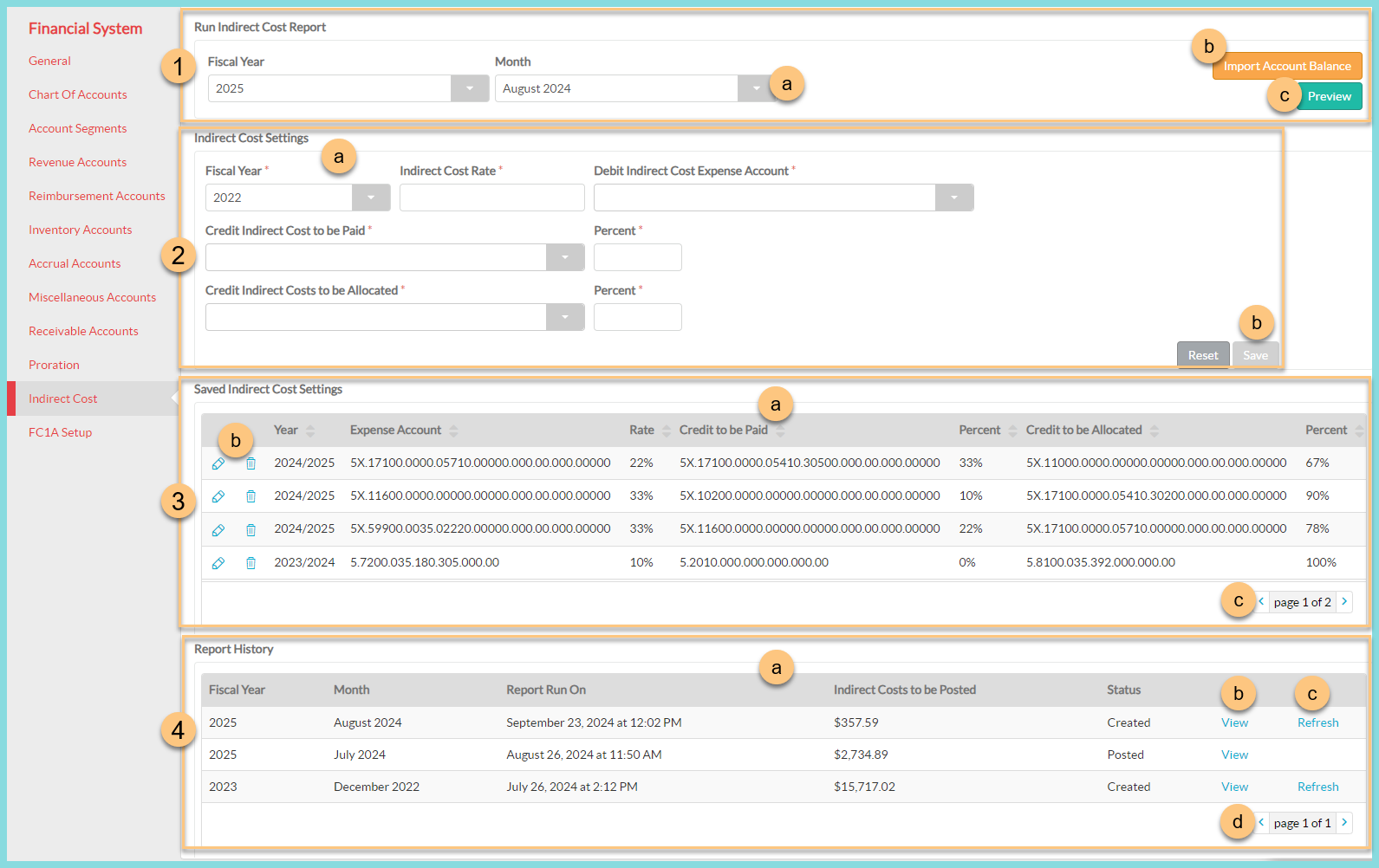
Task: Click the Indirect Cost Rate field
Action: point(491,198)
